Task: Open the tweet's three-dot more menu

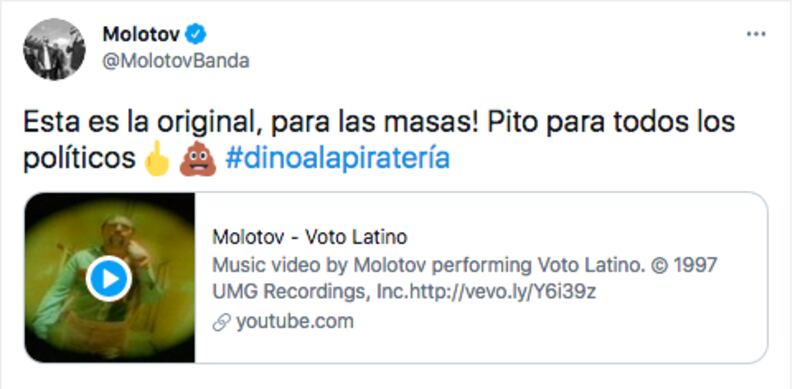Action: pyautogui.click(x=756, y=34)
